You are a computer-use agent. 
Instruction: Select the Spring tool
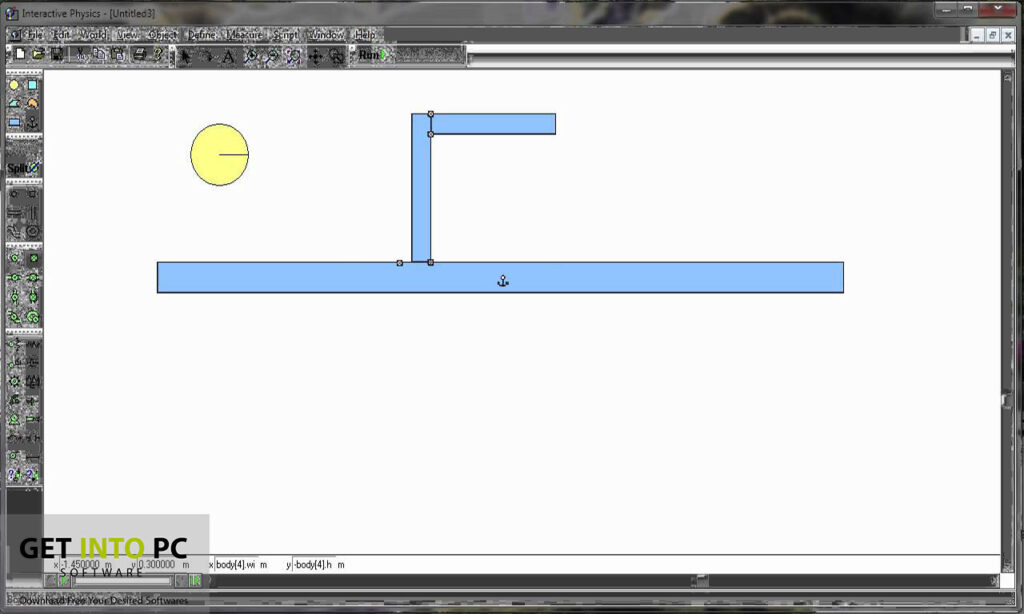pos(33,344)
